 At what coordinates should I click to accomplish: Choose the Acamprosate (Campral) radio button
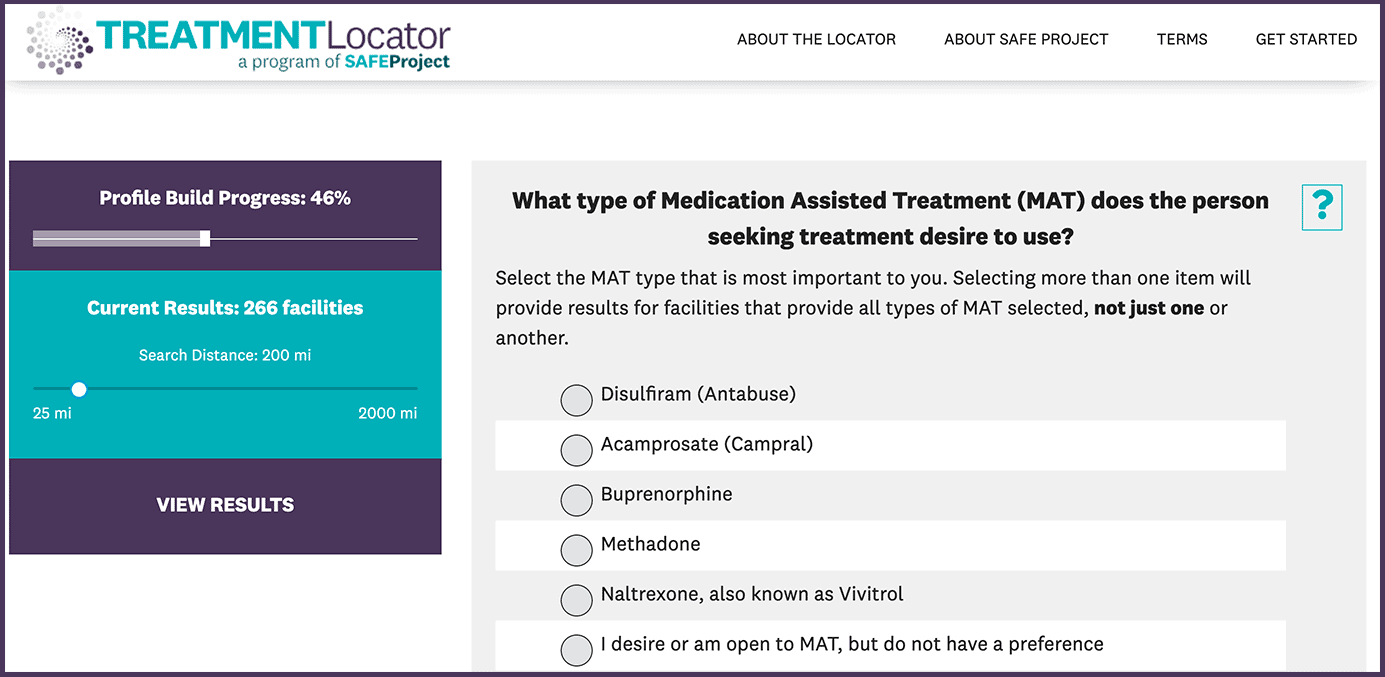(577, 451)
